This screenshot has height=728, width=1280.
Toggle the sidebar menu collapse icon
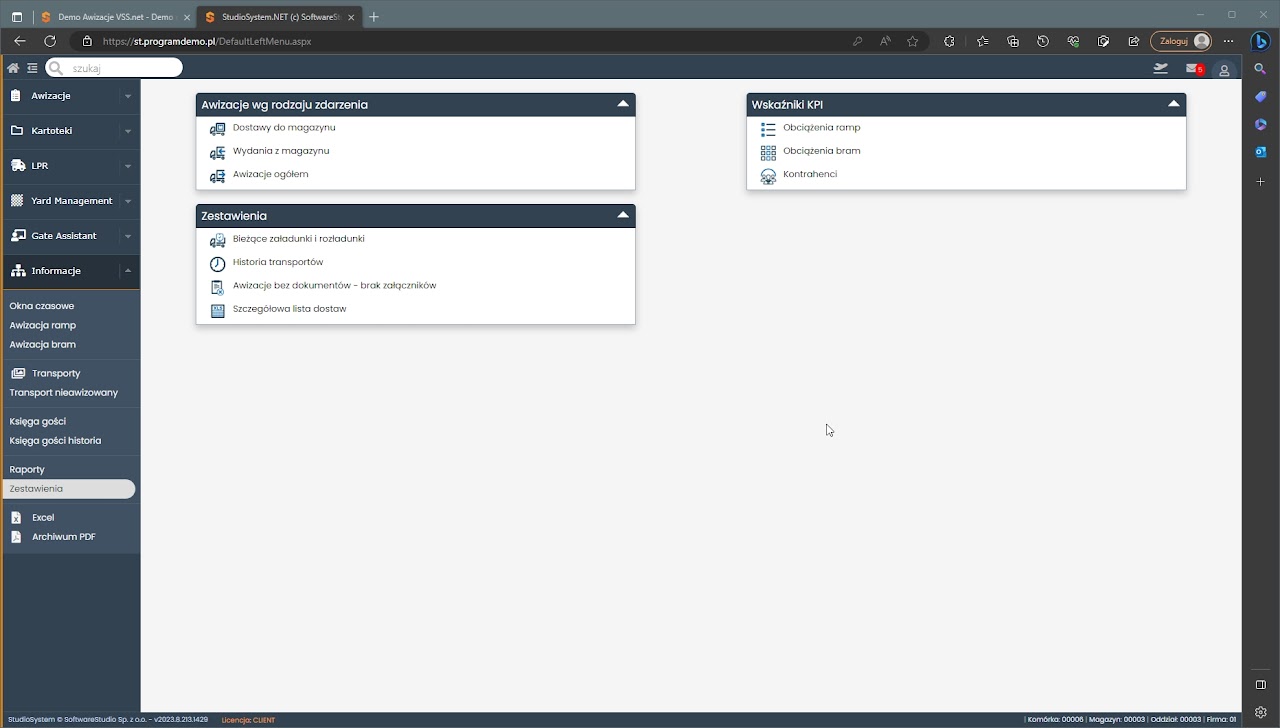click(32, 68)
